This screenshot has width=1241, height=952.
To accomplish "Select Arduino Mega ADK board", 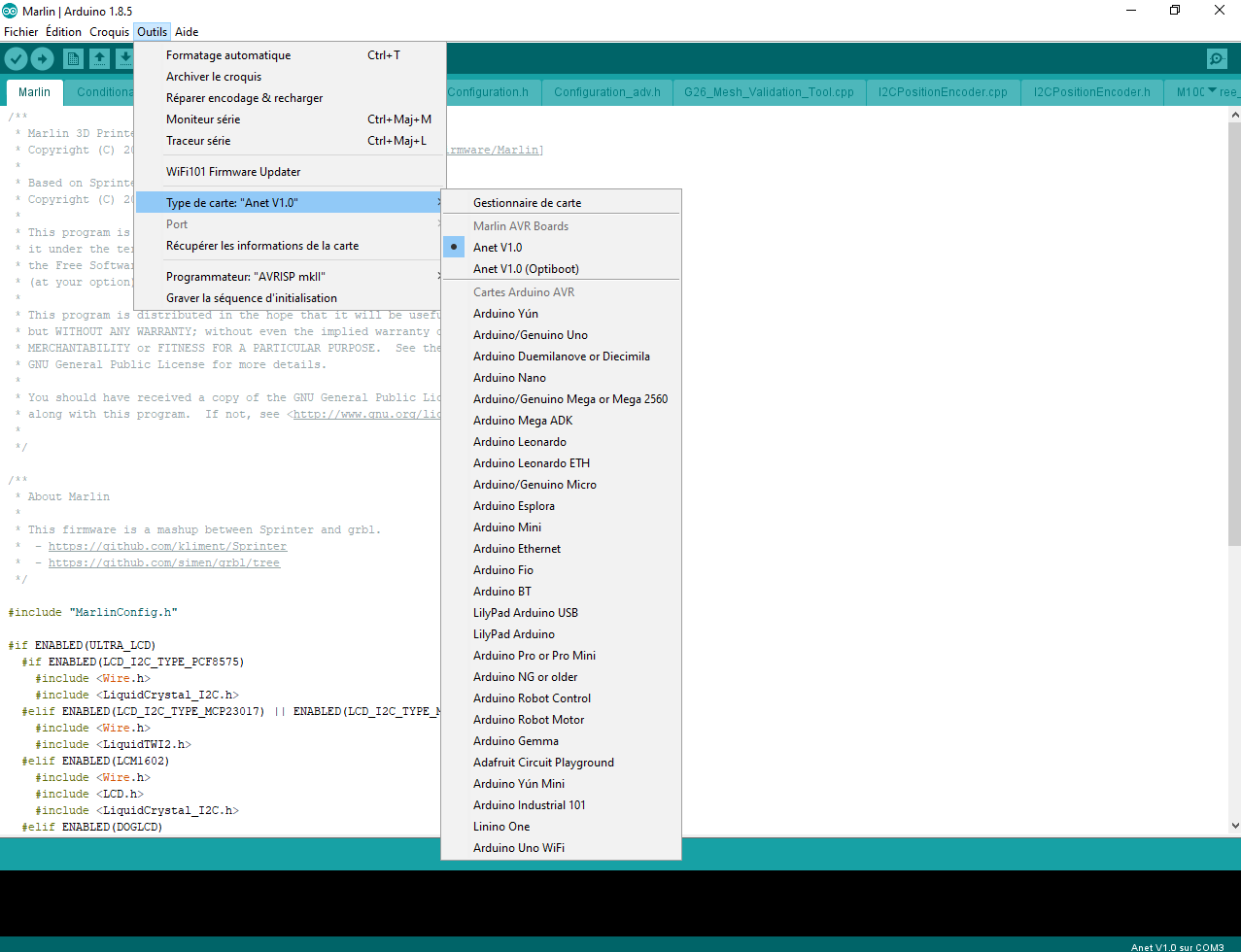I will pyautogui.click(x=561, y=421).
